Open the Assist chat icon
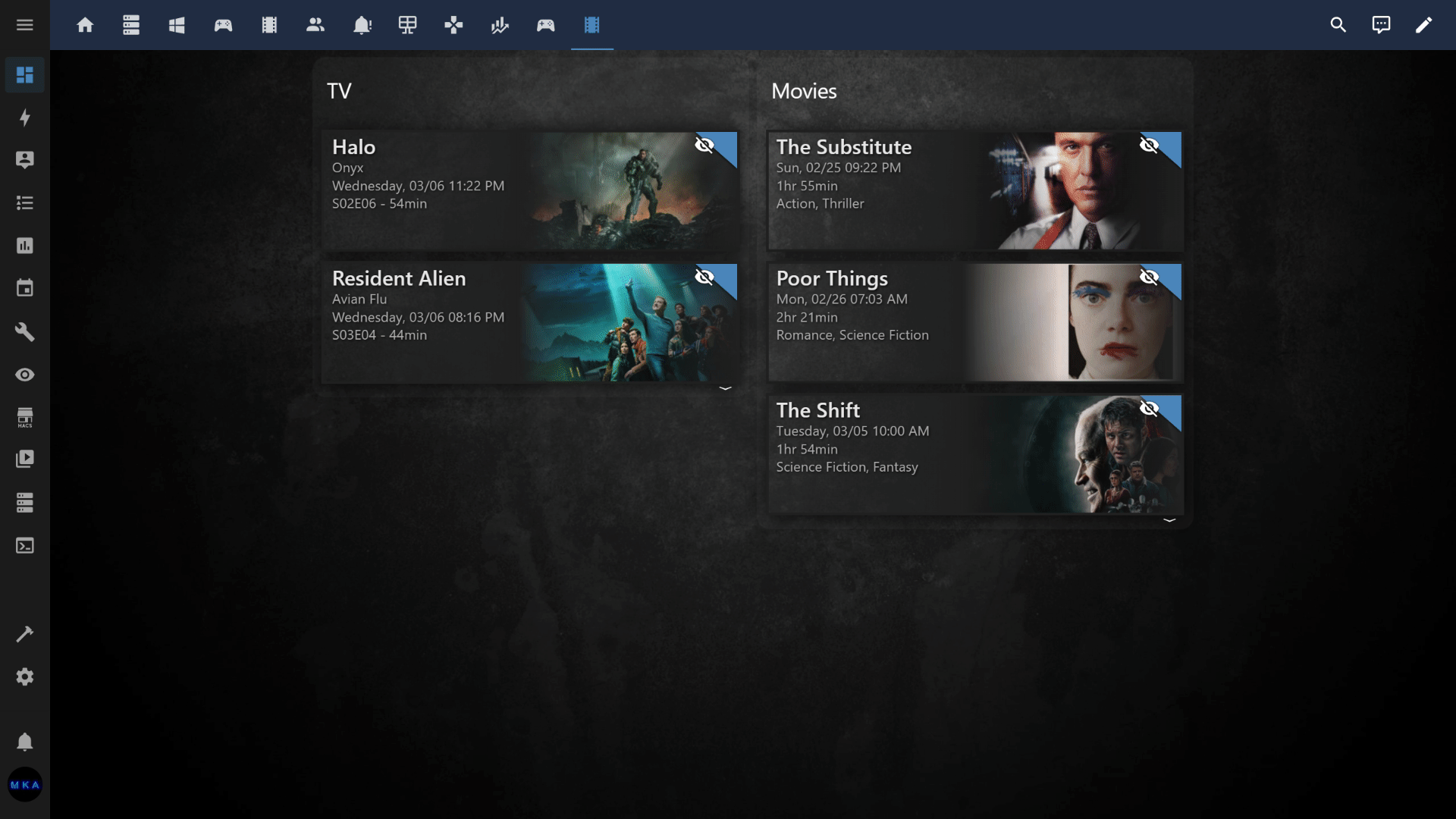 [1381, 25]
